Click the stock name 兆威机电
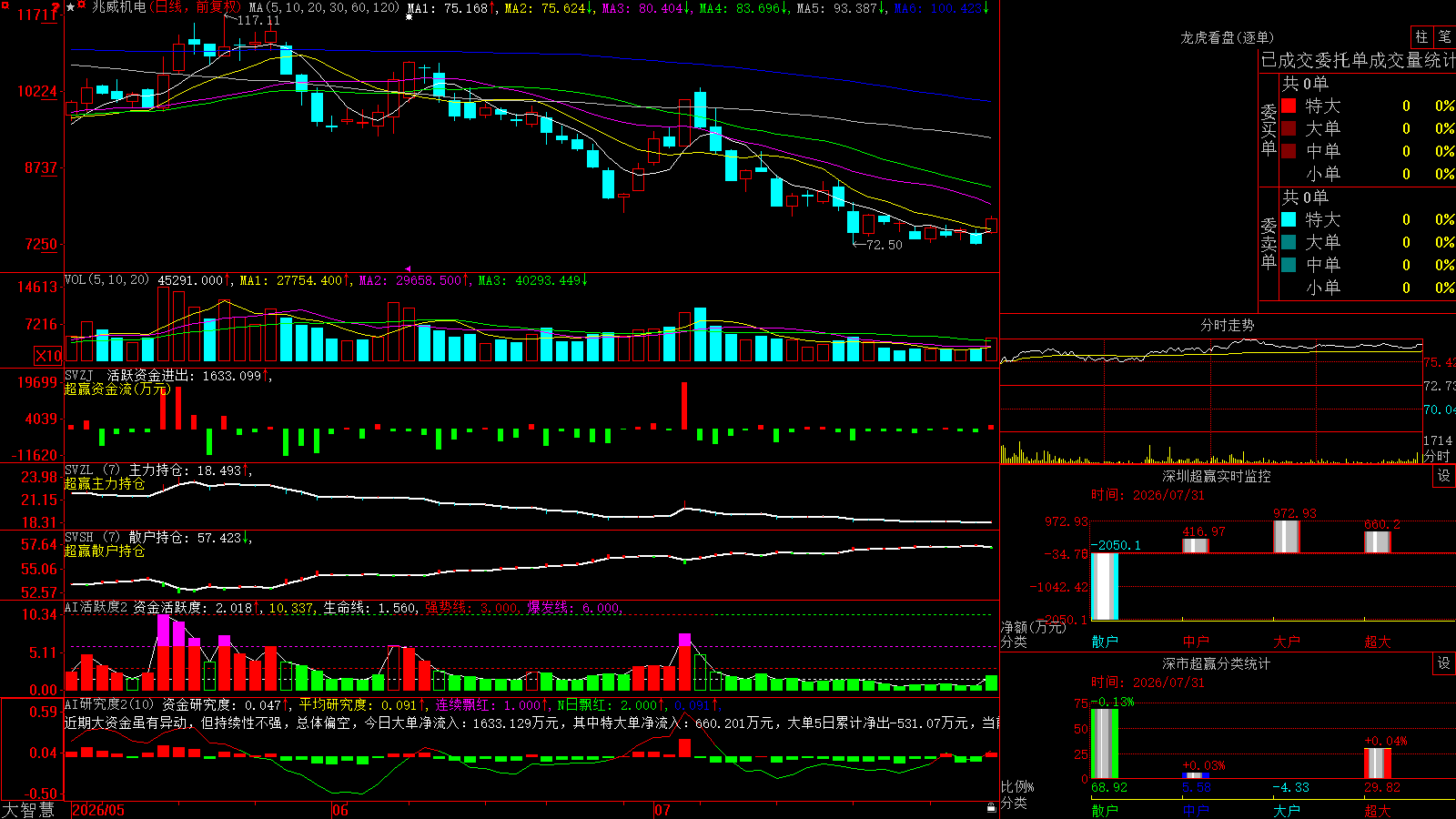The width and height of the screenshot is (1456, 819). pyautogui.click(x=118, y=7)
